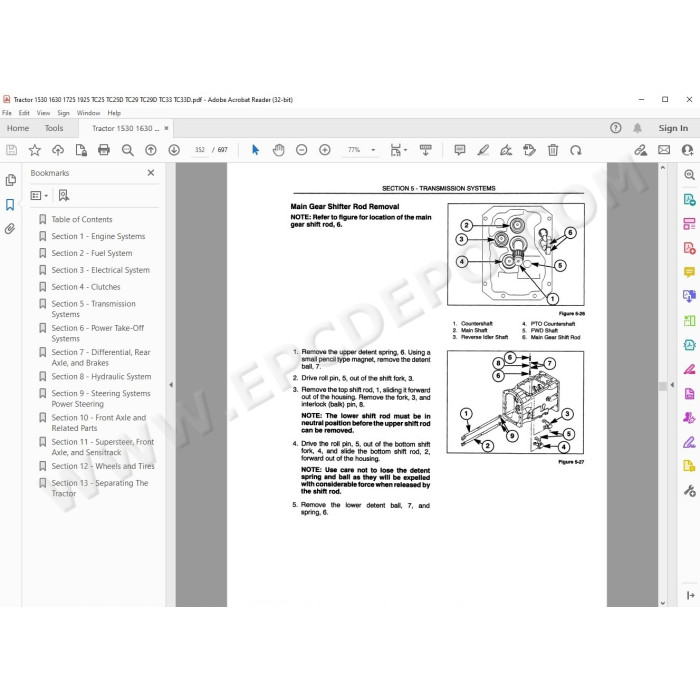Close the Tractor 1530 document tab
Viewport: 700px width, 700px height.
[x=166, y=128]
